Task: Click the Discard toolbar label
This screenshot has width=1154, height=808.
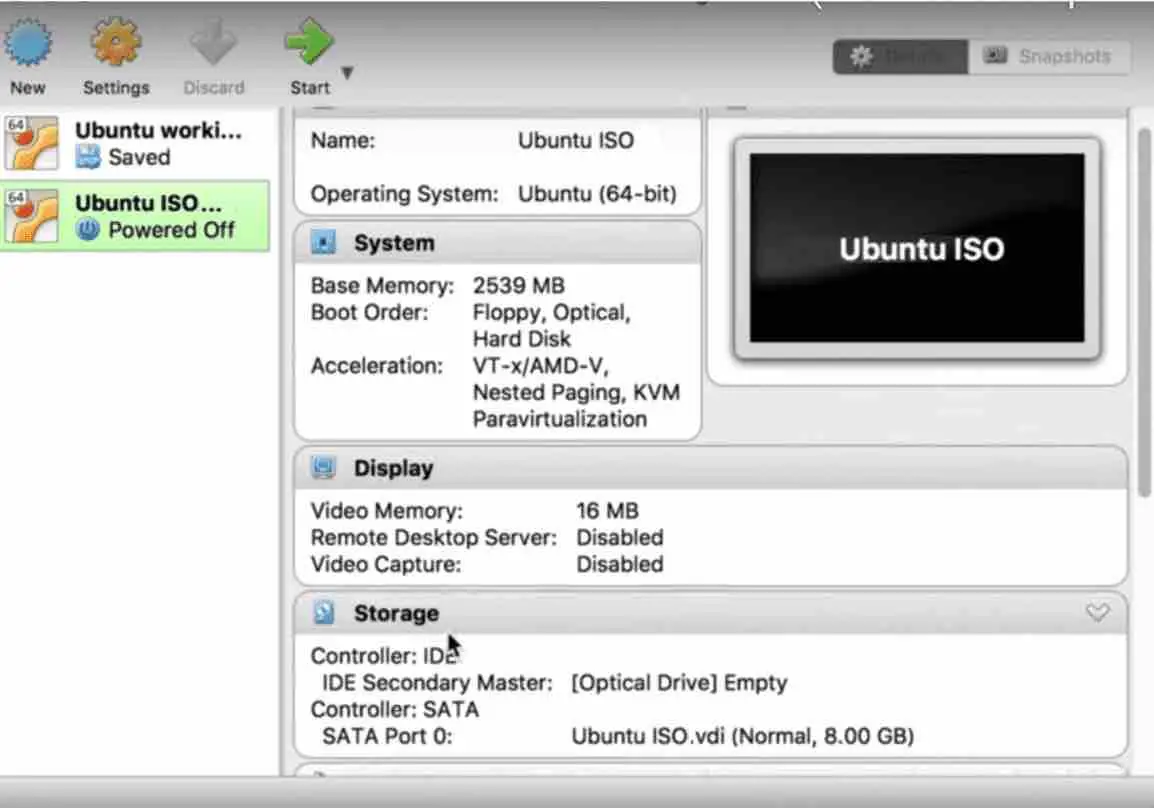Action: [x=214, y=88]
